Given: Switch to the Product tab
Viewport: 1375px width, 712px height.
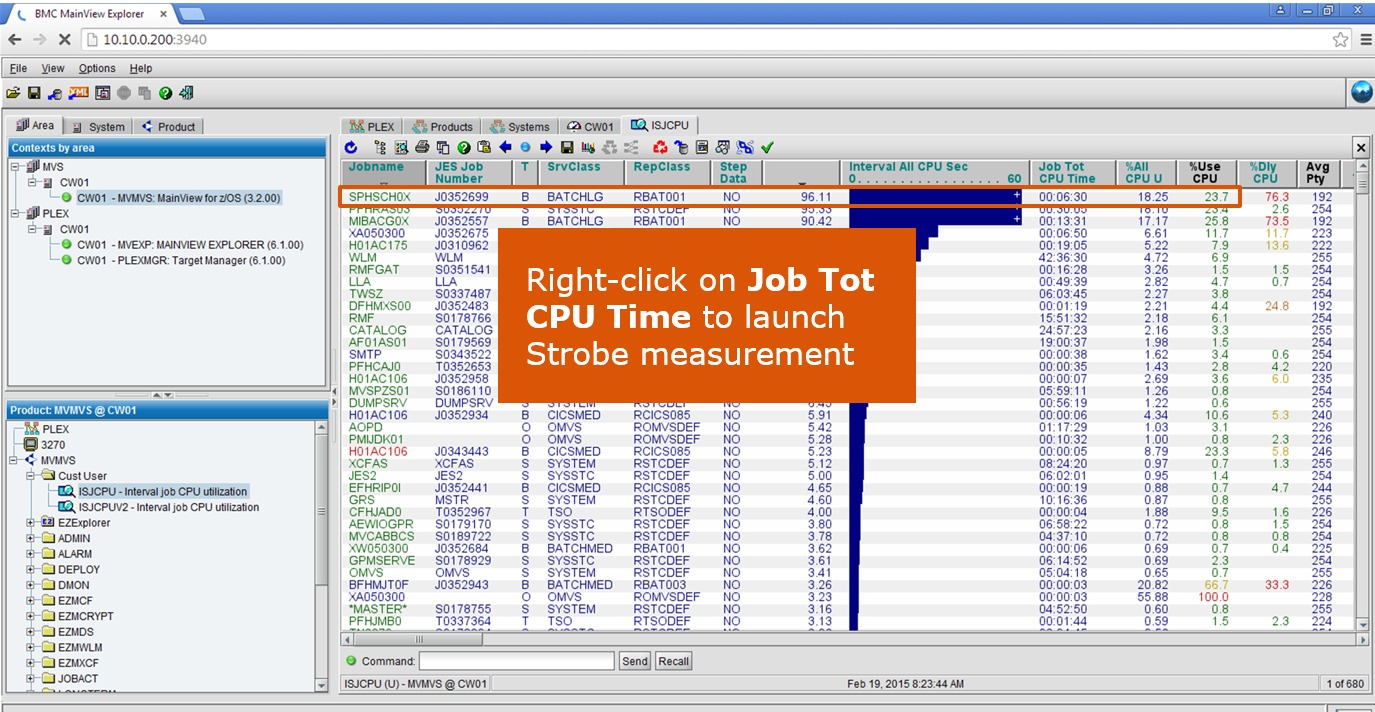Looking at the screenshot, I should pyautogui.click(x=168, y=127).
